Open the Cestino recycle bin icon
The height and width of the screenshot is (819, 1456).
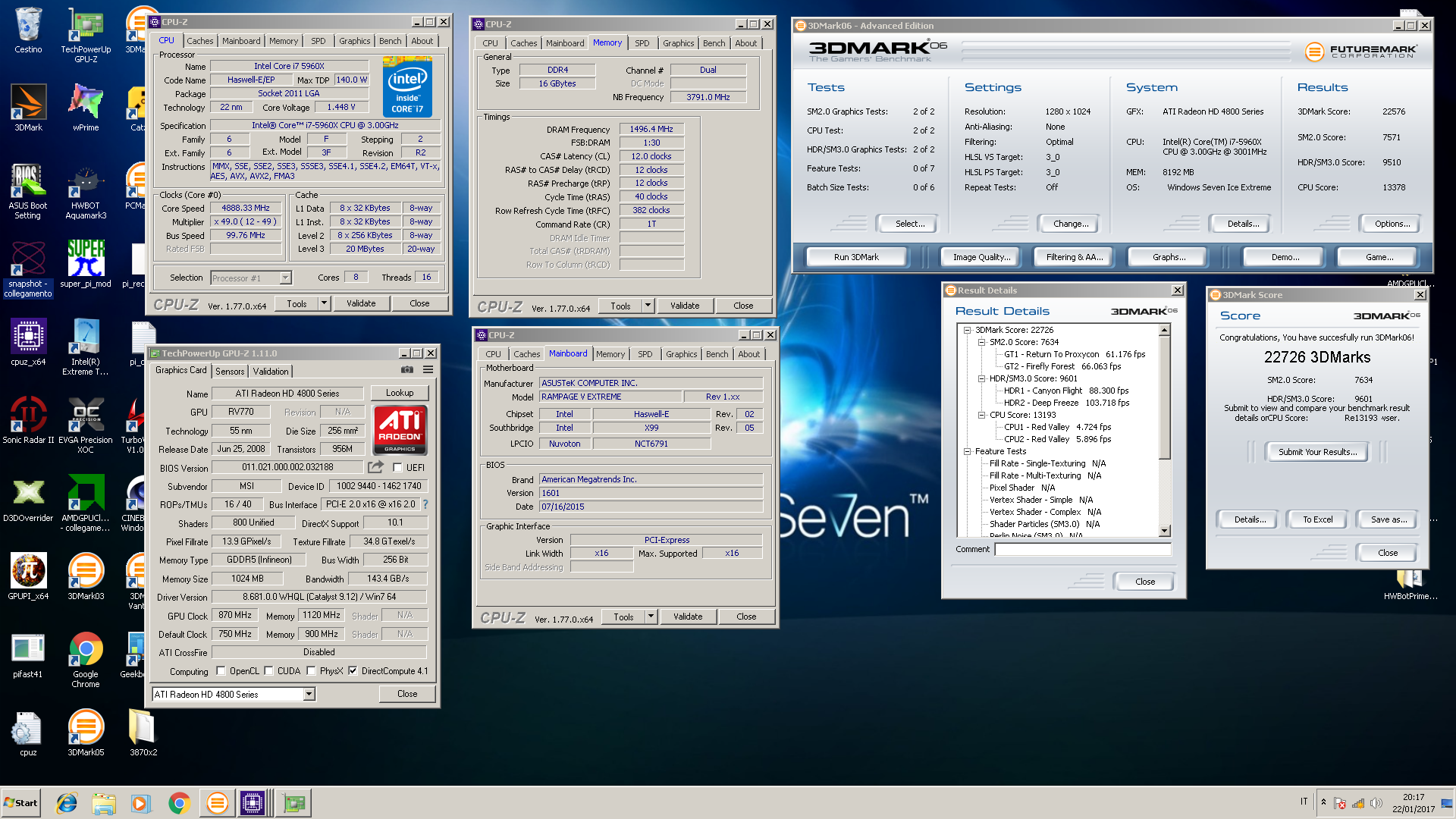[28, 30]
